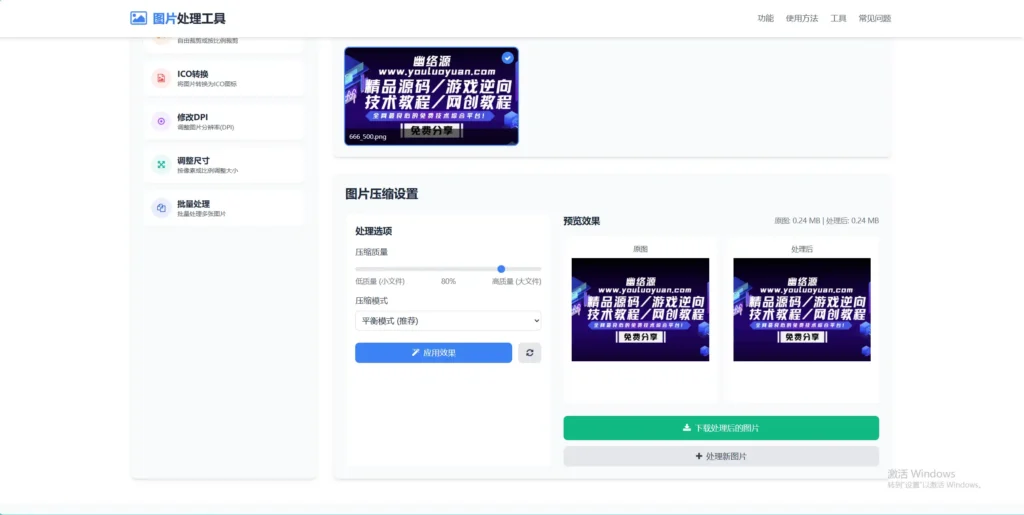
Task: Select 调整尺寸 in the sidebar
Action: pyautogui.click(x=224, y=164)
